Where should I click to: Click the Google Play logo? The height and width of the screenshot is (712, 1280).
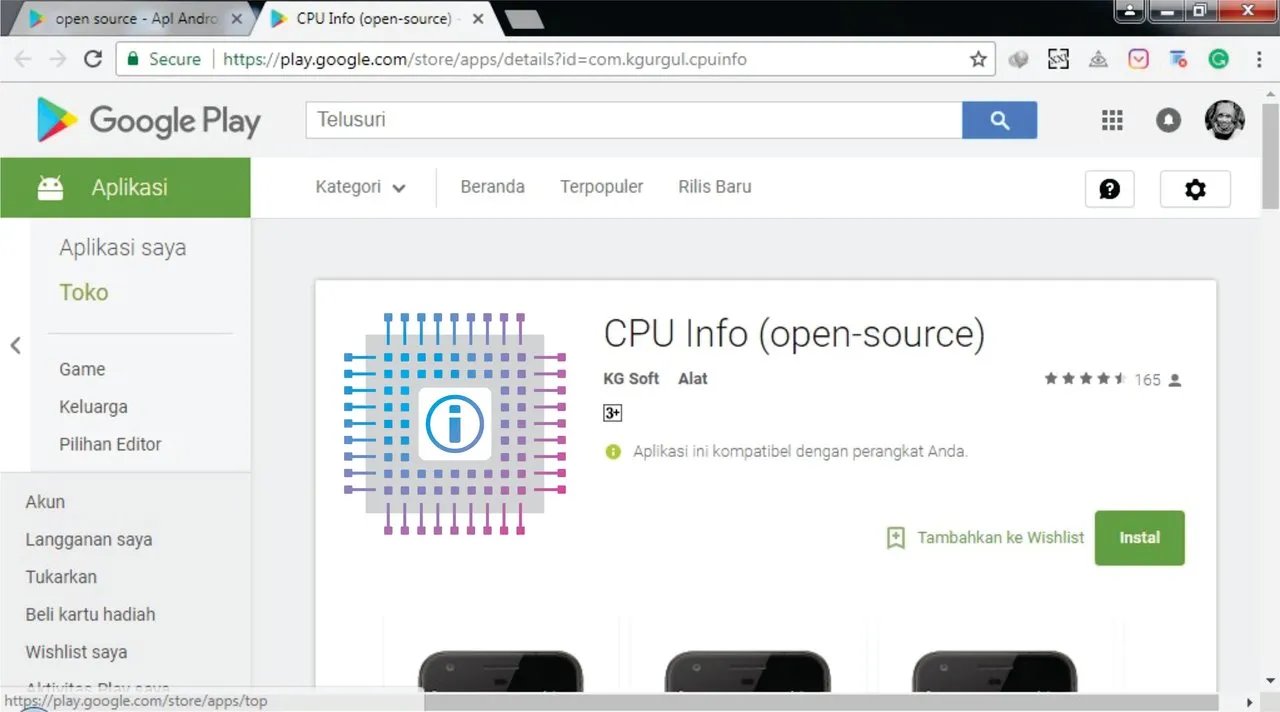coord(149,120)
